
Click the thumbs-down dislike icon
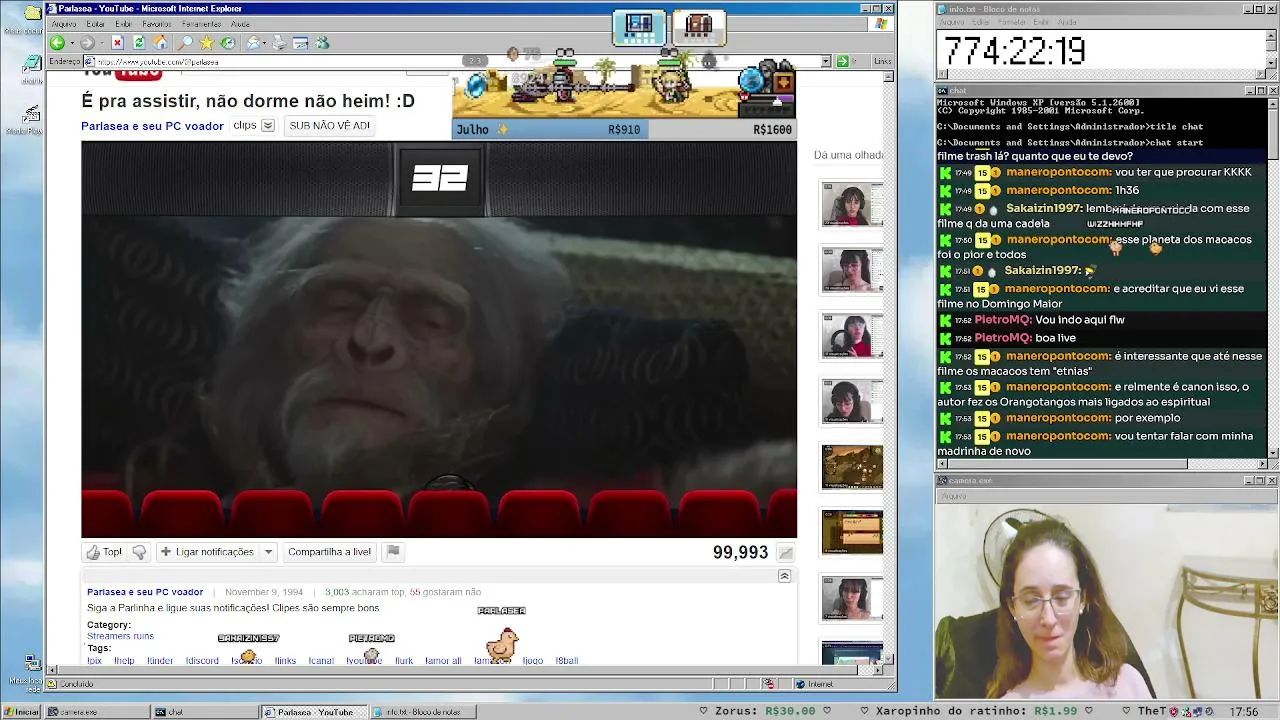click(139, 552)
